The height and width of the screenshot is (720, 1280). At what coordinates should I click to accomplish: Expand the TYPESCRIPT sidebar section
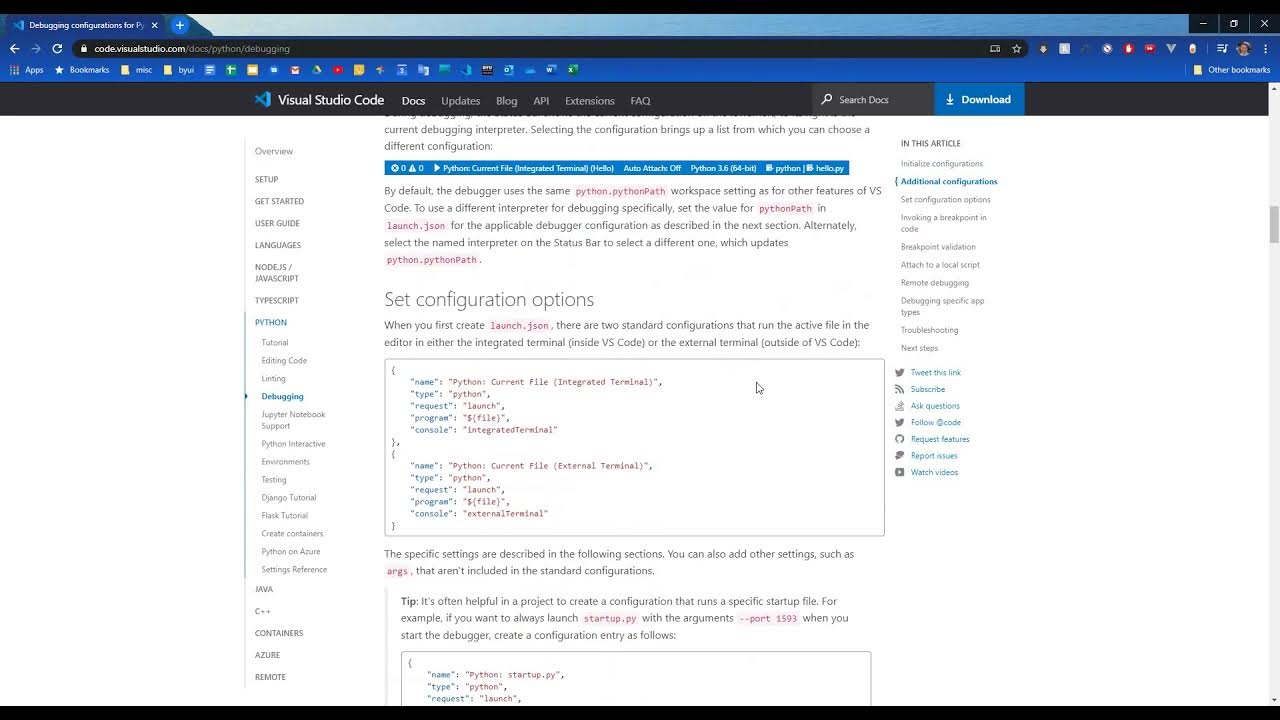(x=276, y=300)
